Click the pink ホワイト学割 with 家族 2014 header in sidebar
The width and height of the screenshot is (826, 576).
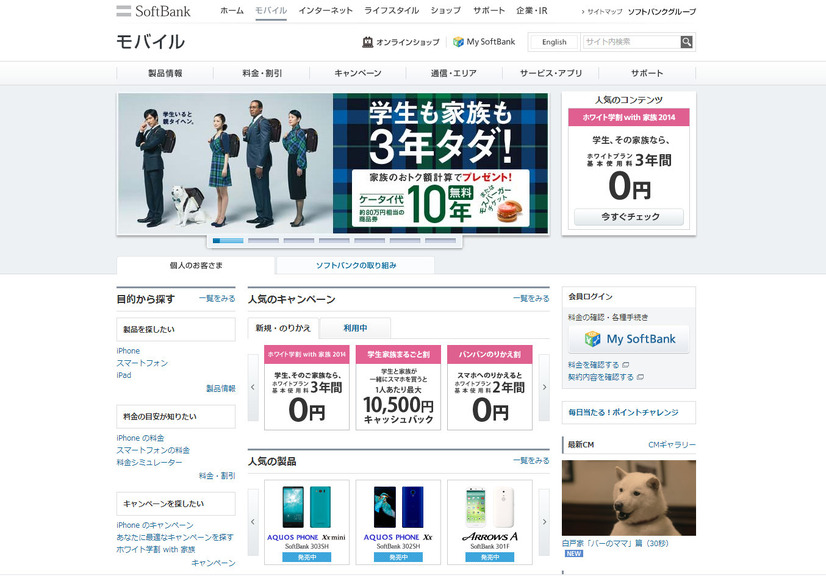click(x=628, y=118)
